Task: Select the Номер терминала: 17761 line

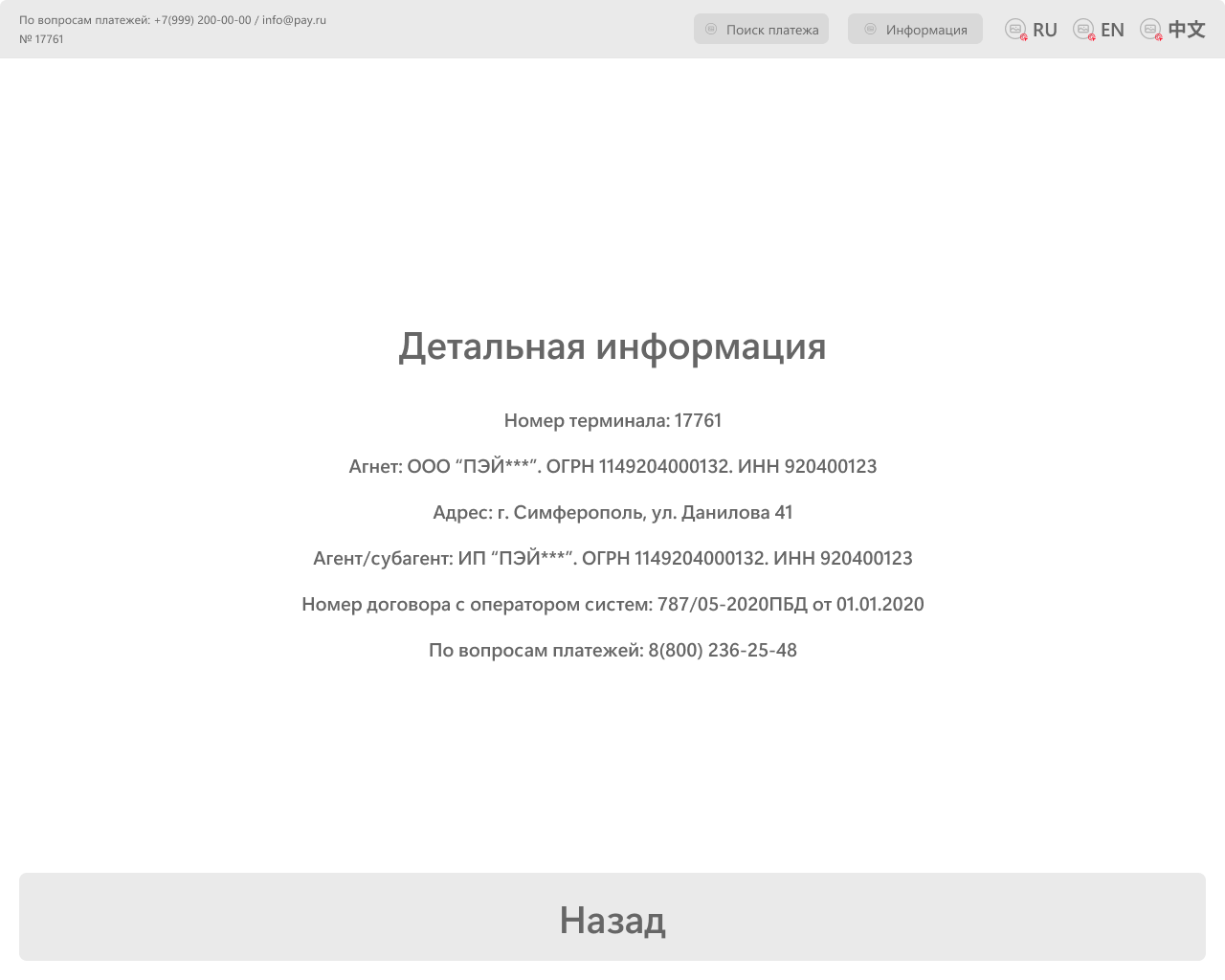Action: 612,420
